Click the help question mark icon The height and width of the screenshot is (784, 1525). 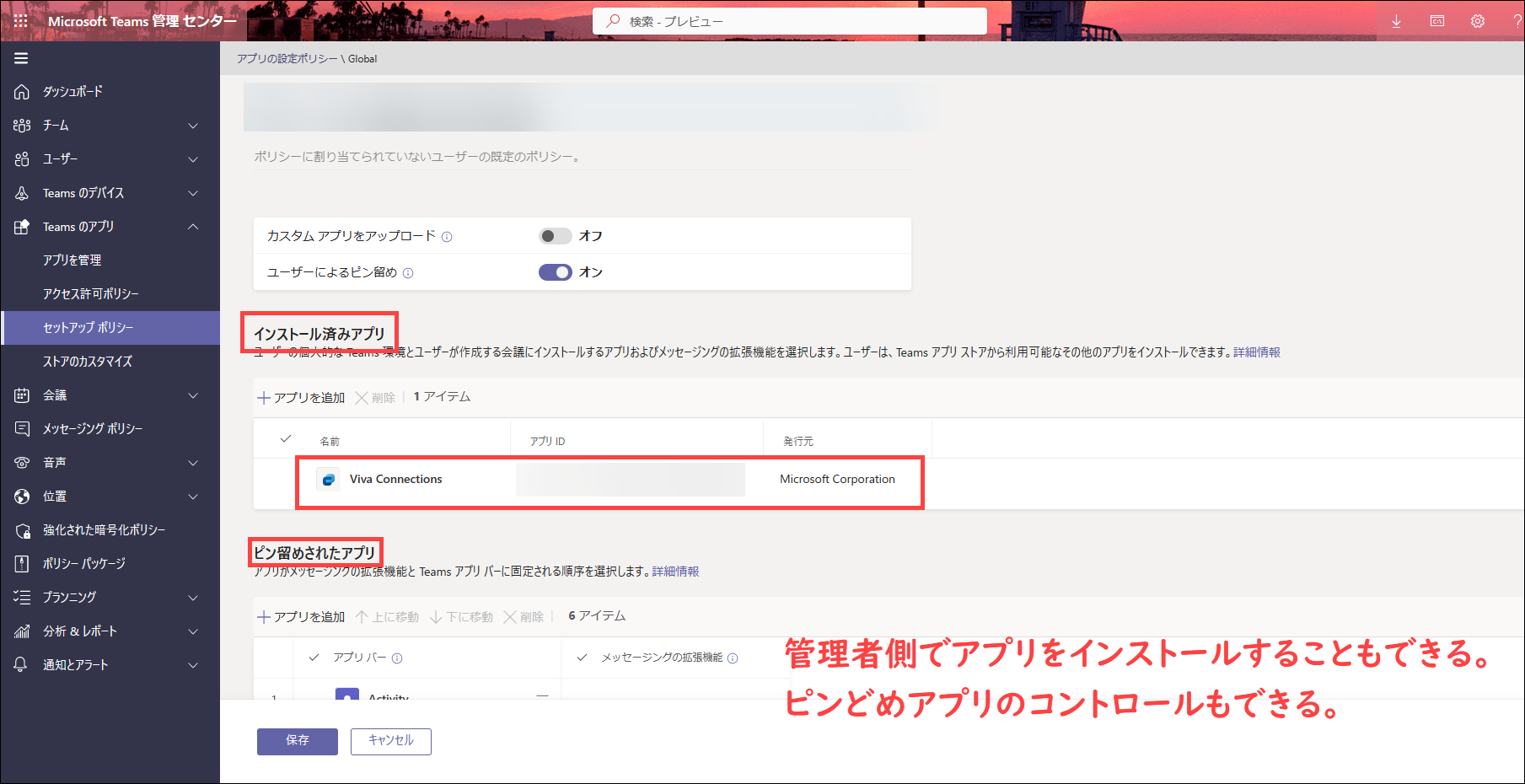(1517, 21)
